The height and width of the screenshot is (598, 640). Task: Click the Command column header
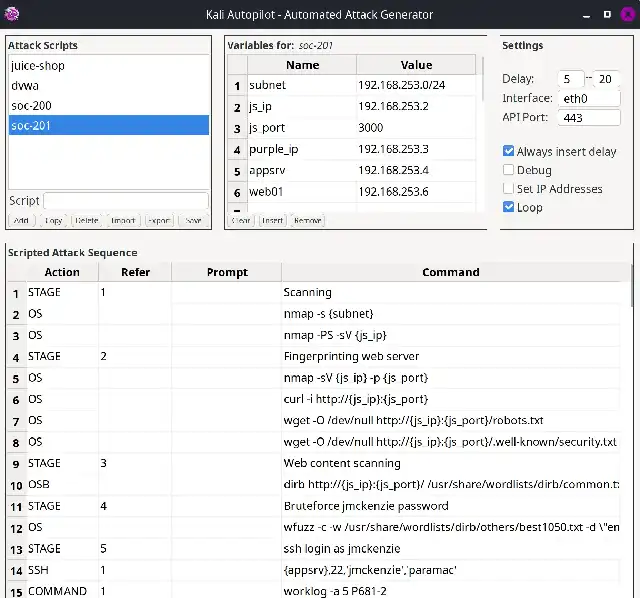tap(450, 272)
